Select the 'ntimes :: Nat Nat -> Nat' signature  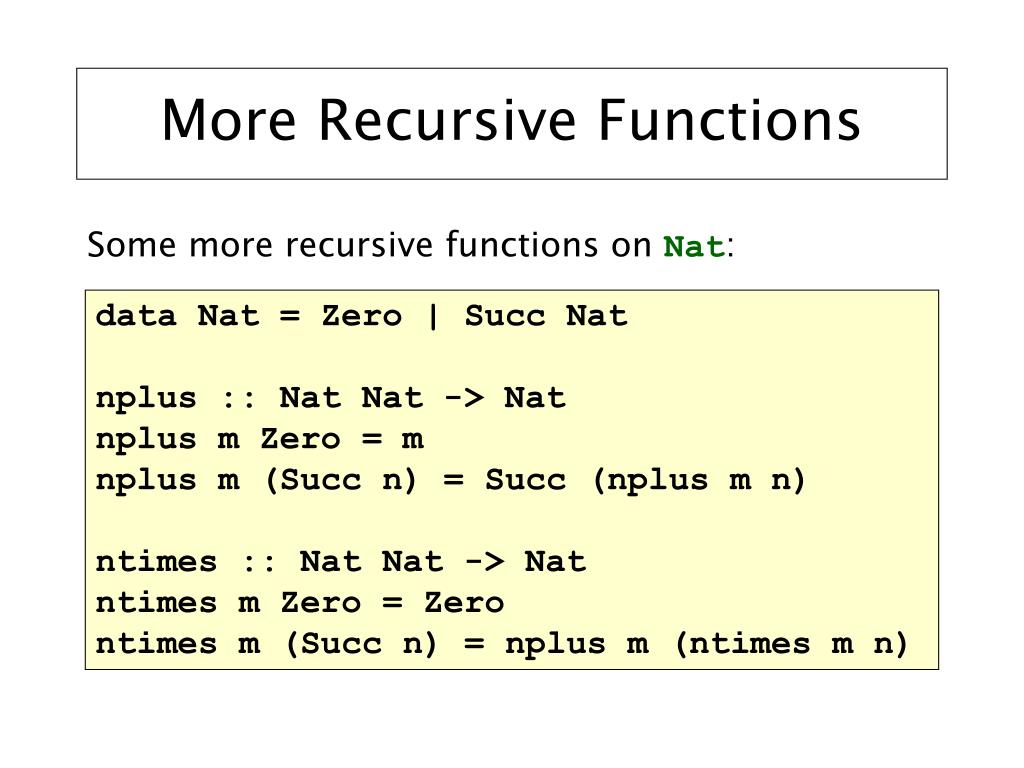pyautogui.click(x=341, y=562)
